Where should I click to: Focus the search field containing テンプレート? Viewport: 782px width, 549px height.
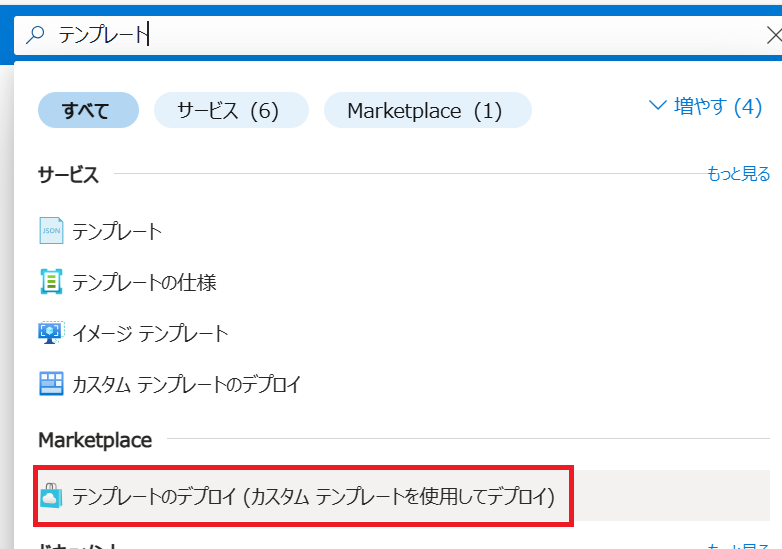(399, 35)
